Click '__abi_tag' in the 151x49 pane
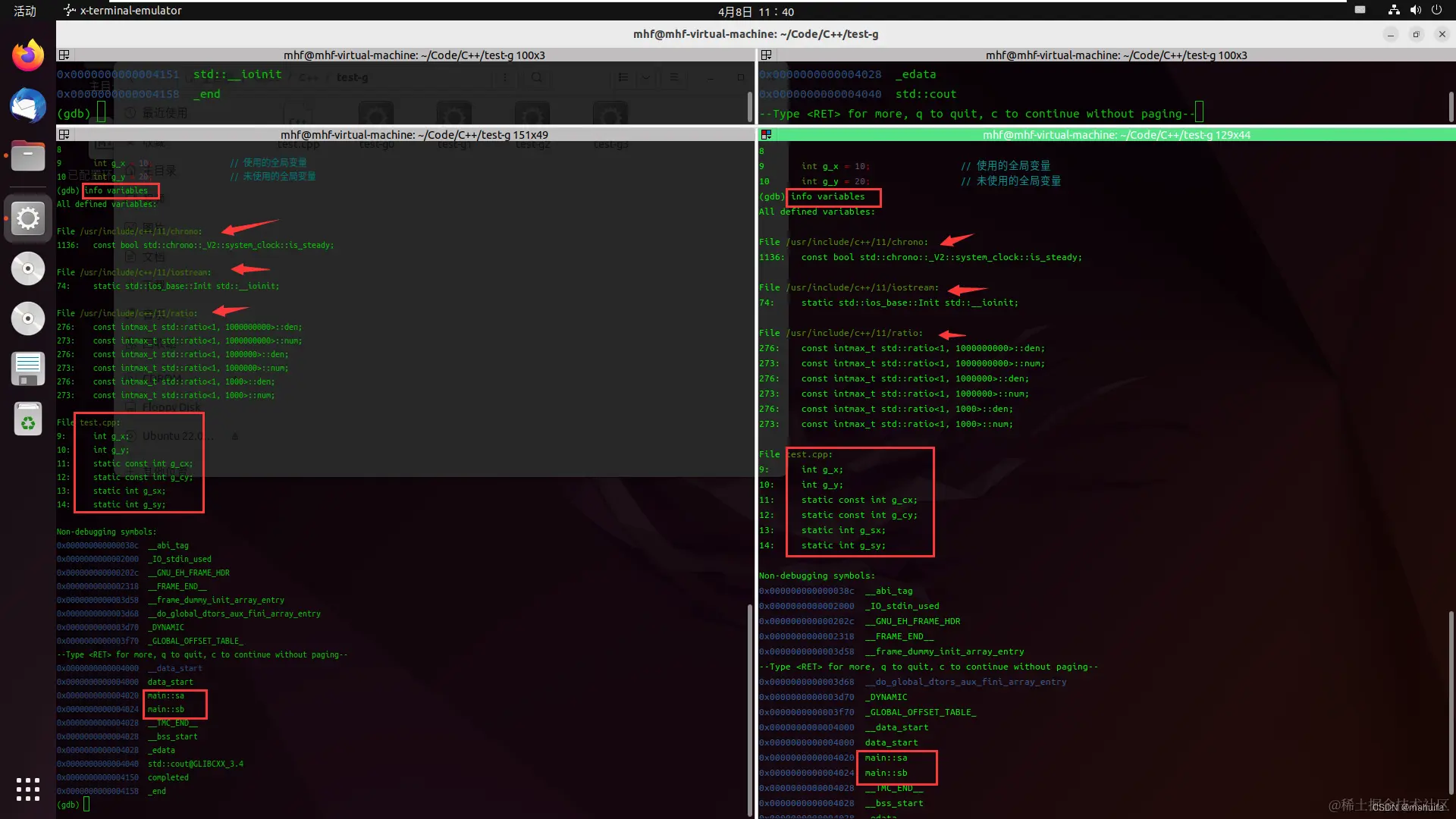The height and width of the screenshot is (819, 1456). pos(168,545)
